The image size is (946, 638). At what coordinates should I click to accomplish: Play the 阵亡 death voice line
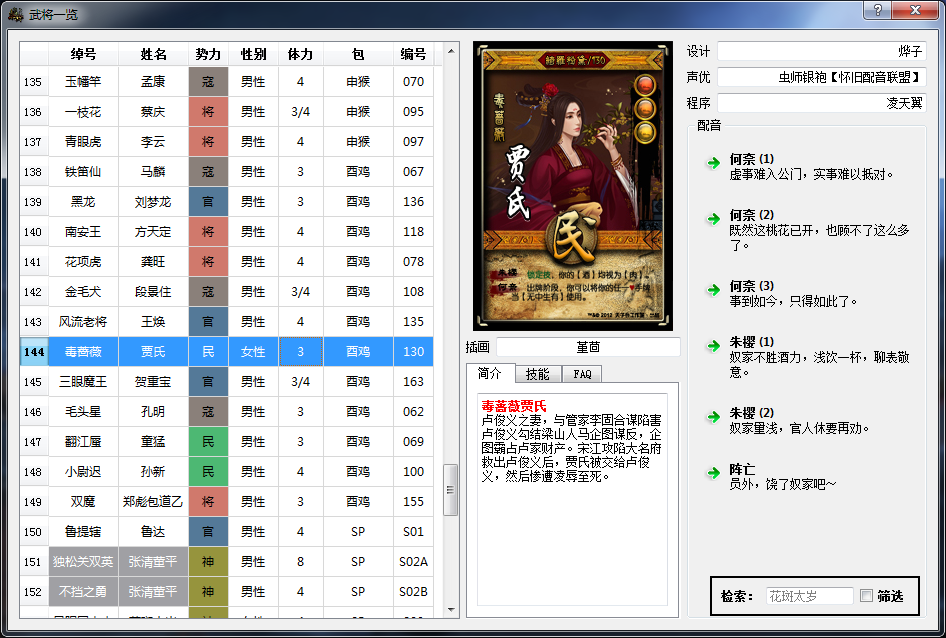point(714,473)
